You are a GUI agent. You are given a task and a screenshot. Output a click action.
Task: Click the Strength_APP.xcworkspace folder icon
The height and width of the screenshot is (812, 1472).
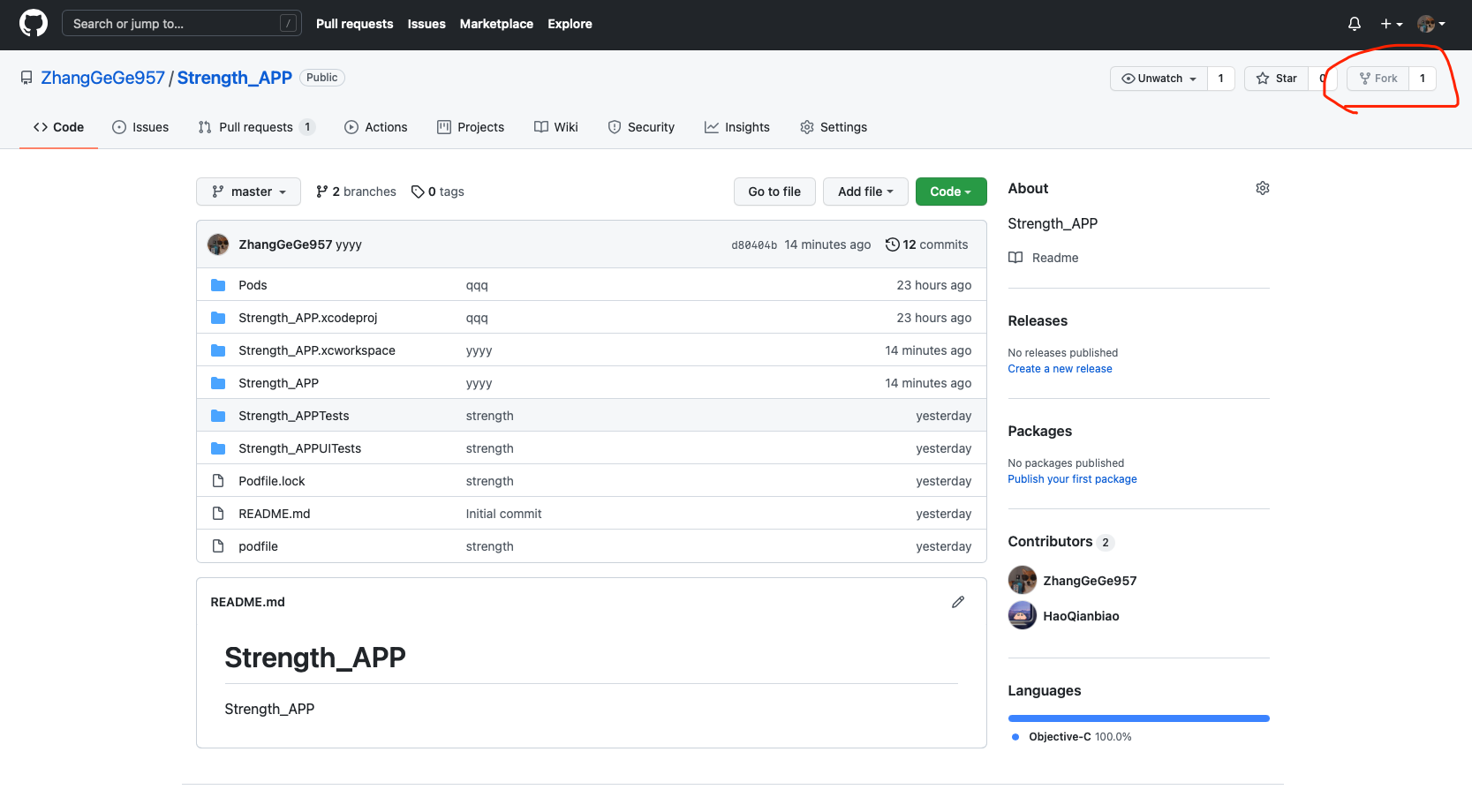pos(218,350)
